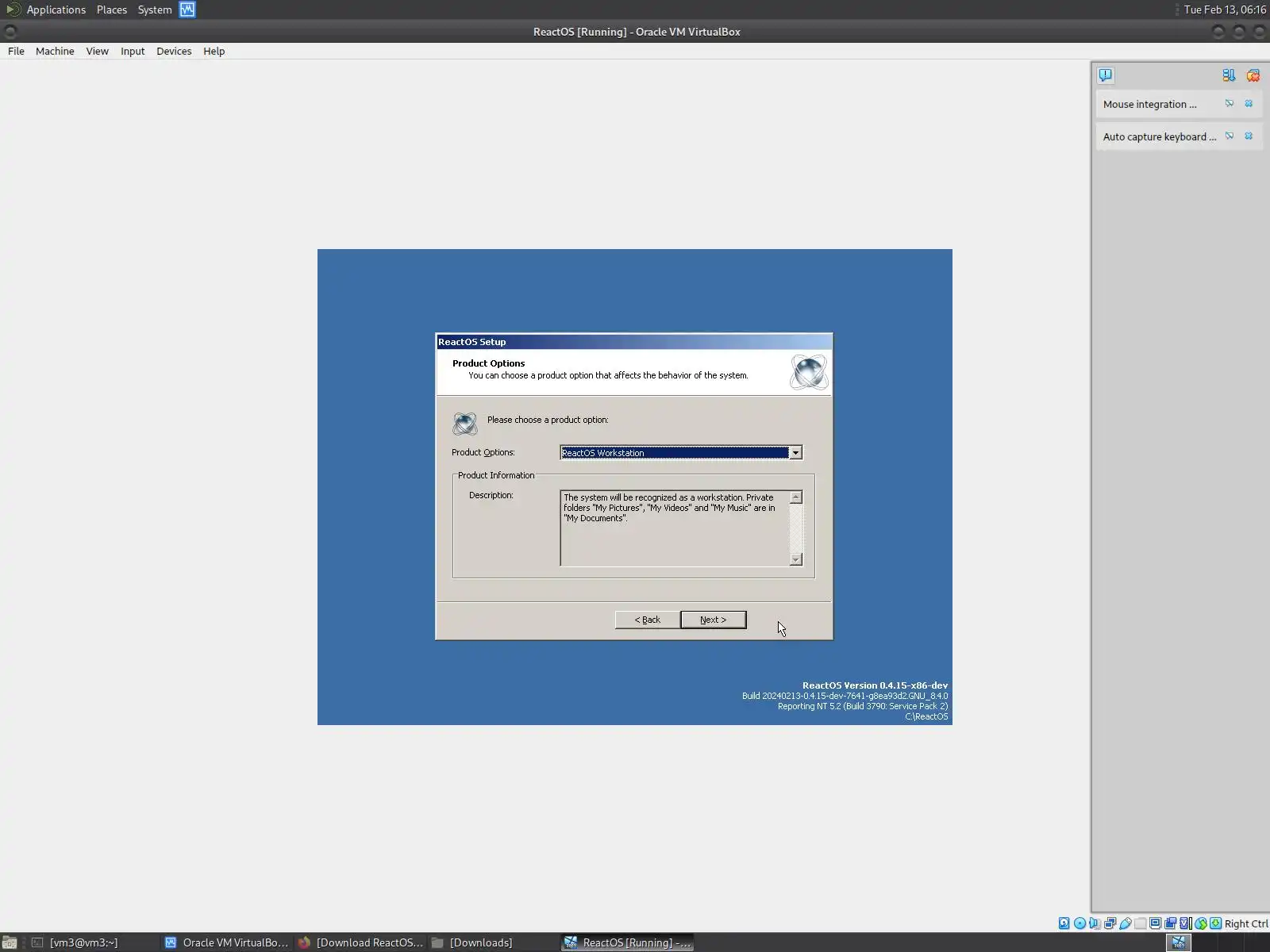The height and width of the screenshot is (952, 1270).
Task: Click the system monitor icon in top panel
Action: tap(187, 10)
